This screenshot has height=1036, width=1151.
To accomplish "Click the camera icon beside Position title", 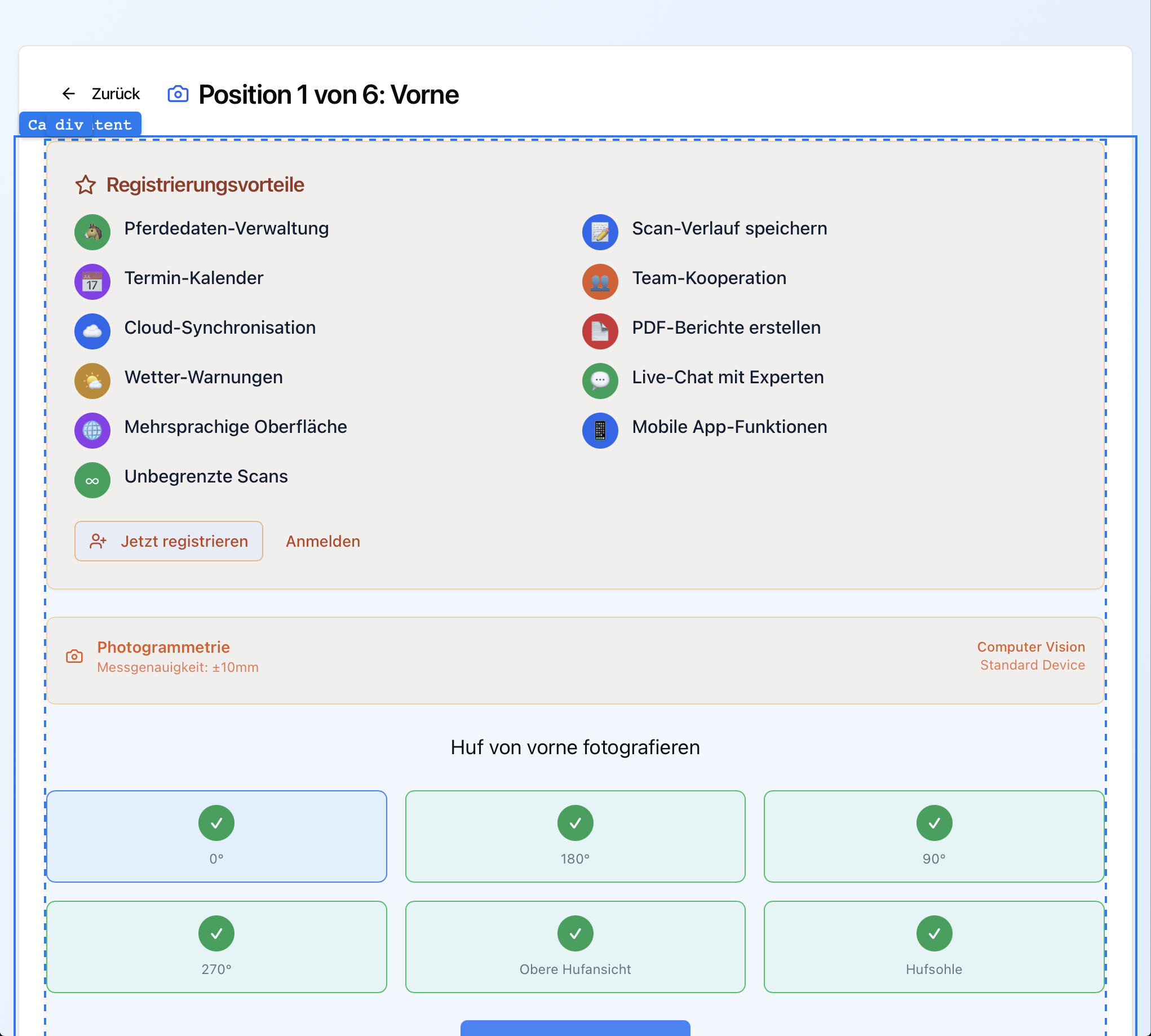I will [x=178, y=94].
